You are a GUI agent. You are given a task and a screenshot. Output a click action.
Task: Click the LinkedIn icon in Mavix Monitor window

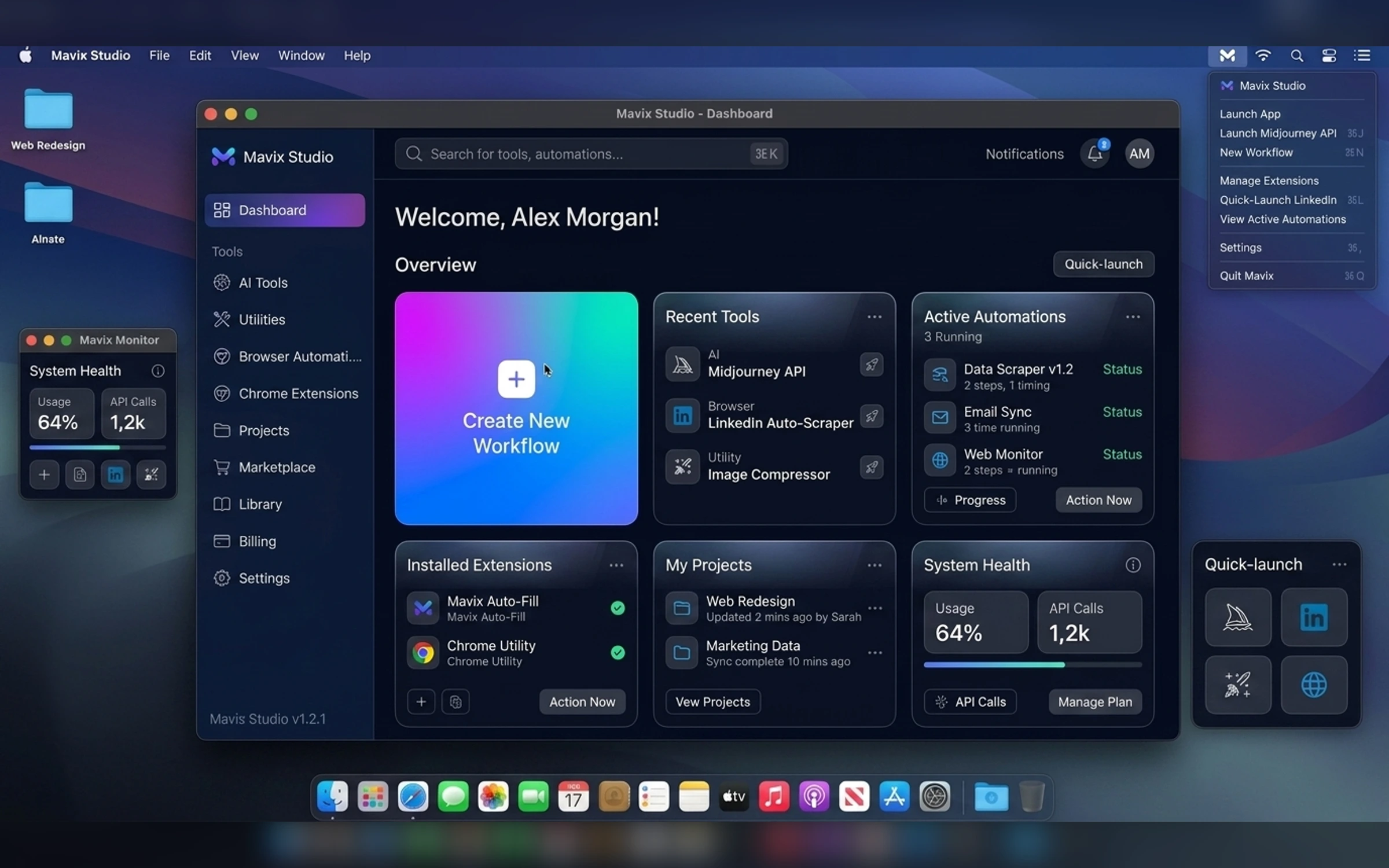point(115,475)
